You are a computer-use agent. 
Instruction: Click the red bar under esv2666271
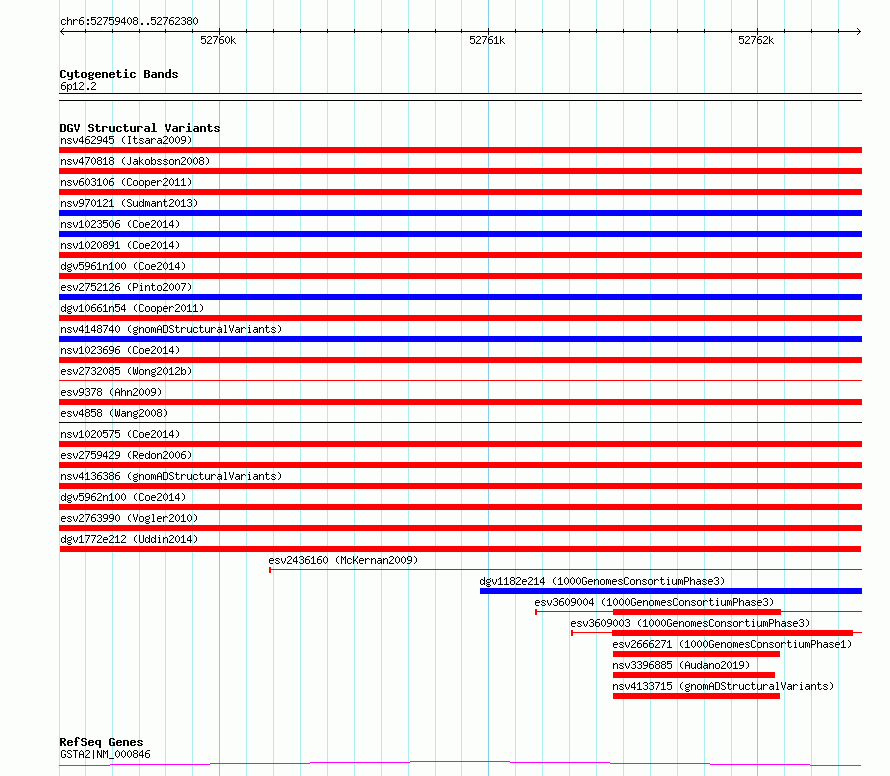tap(696, 654)
